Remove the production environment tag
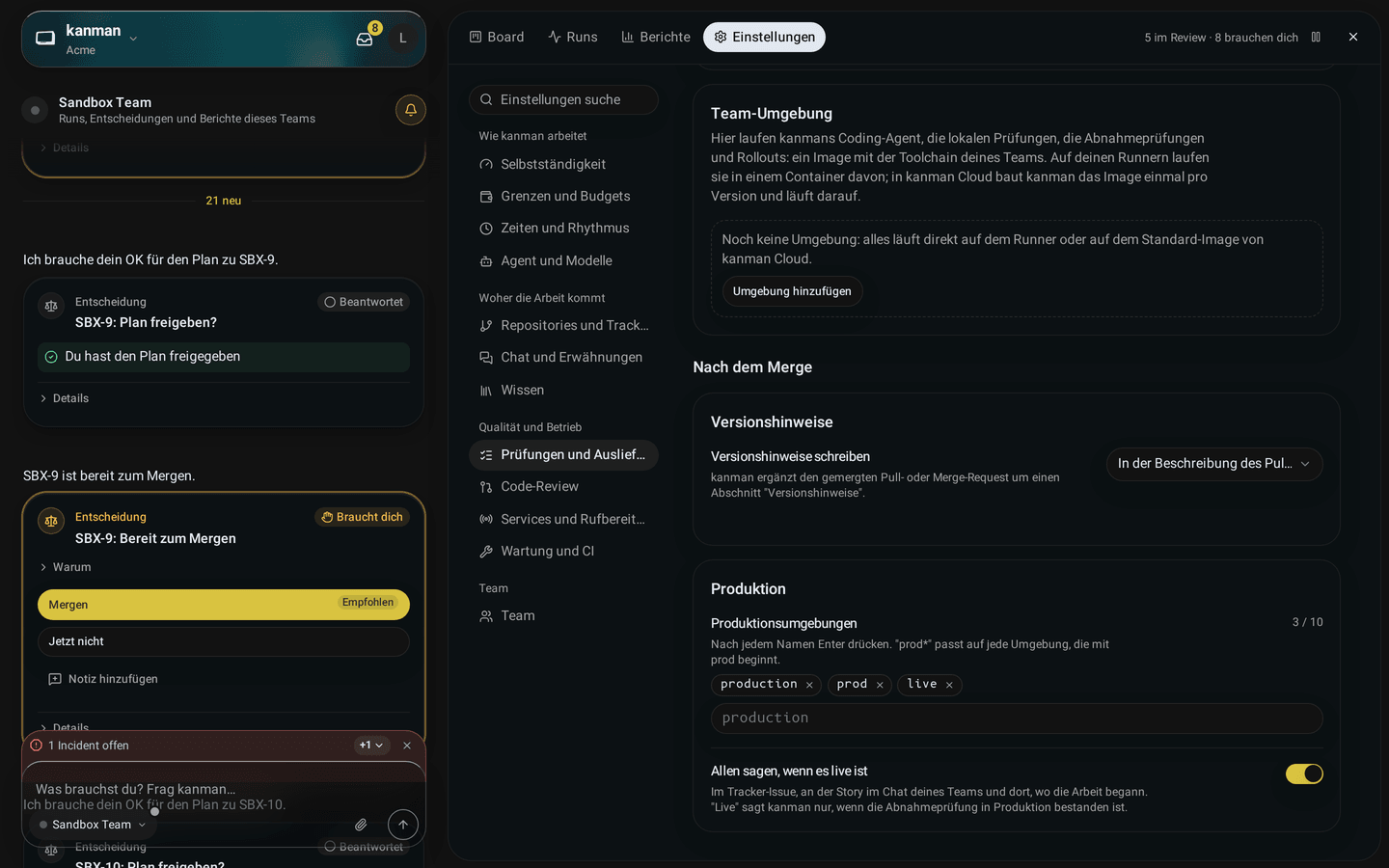Screen dimensions: 1389x868 coord(809,685)
